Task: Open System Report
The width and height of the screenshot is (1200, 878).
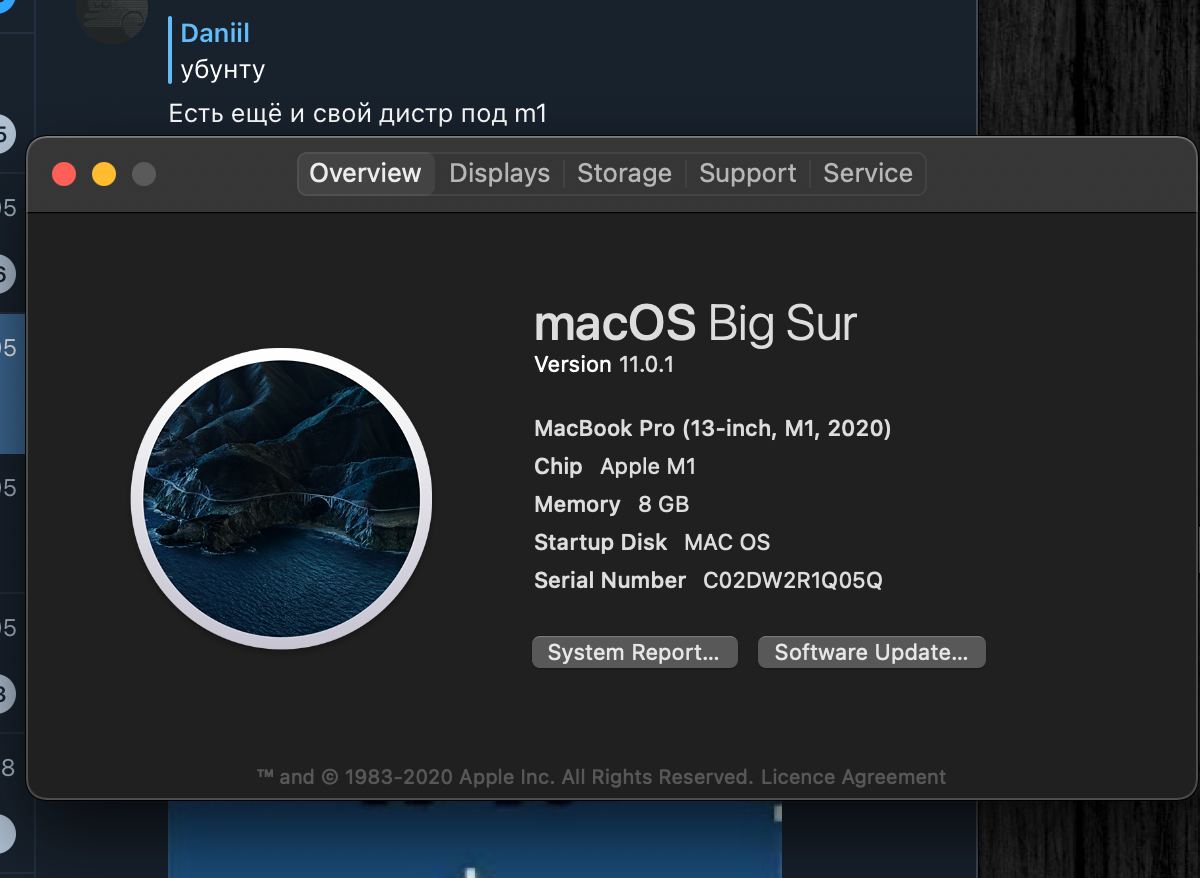Action: [x=634, y=652]
